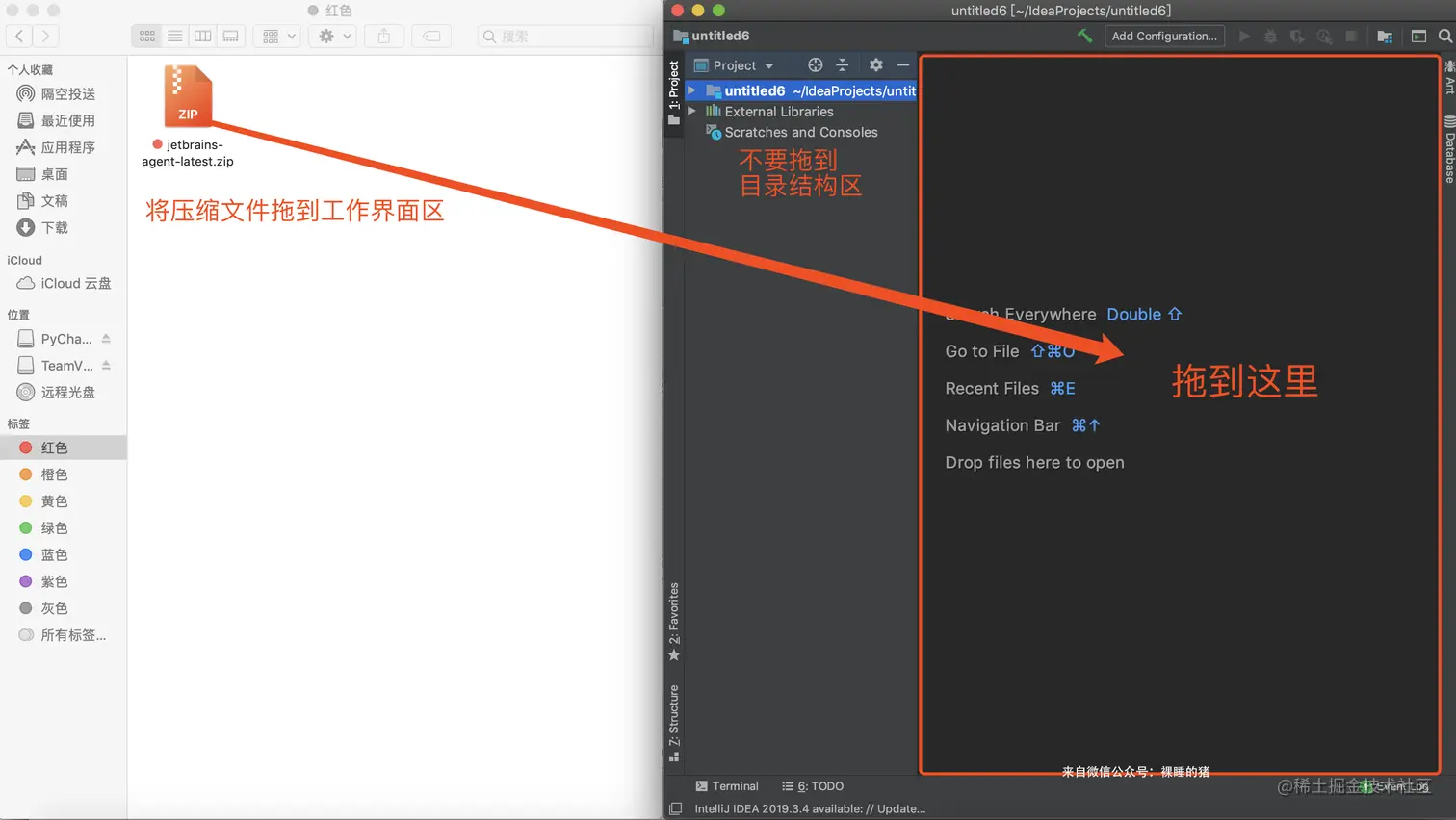Switch Finder to column view
Screen dimensions: 1456x820
click(x=202, y=36)
